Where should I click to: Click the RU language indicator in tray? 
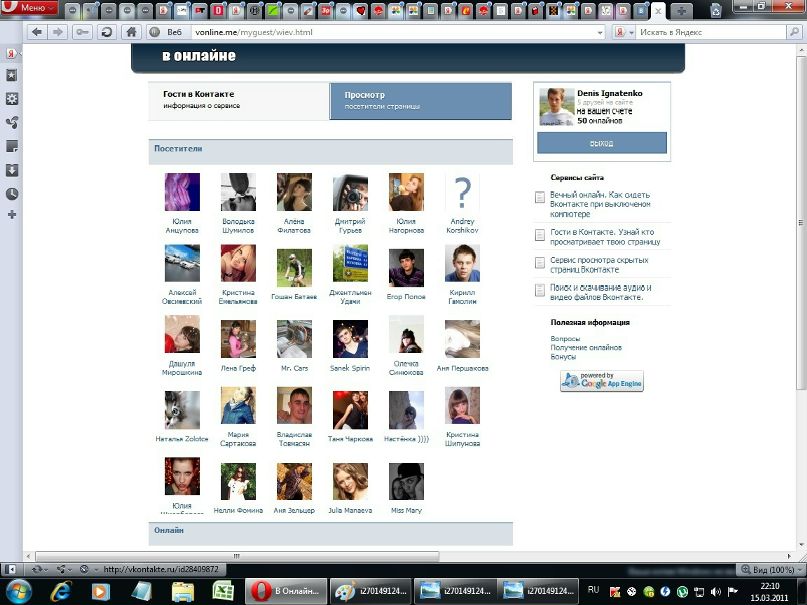click(x=593, y=590)
